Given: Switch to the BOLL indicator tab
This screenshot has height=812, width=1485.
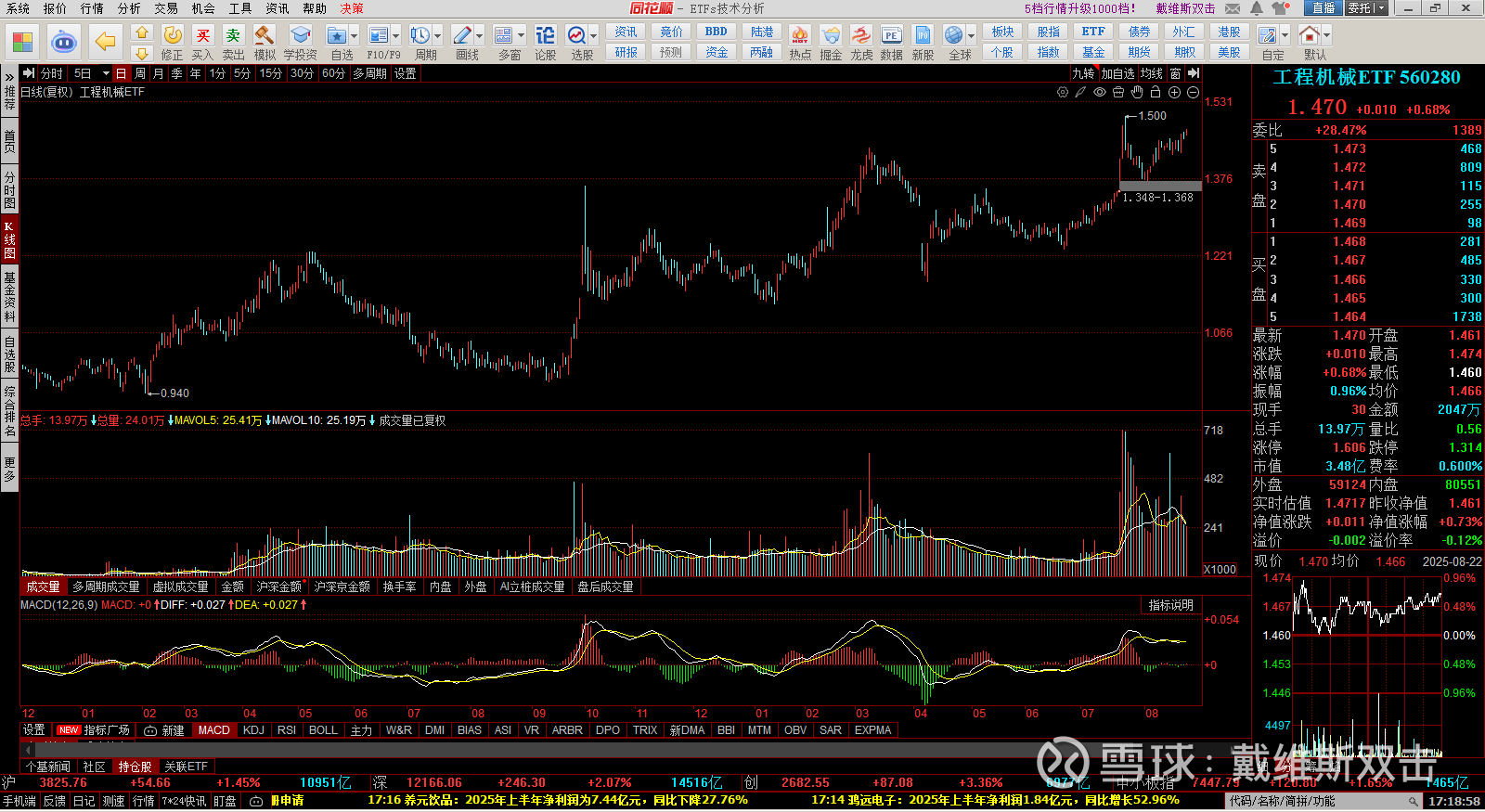Looking at the screenshot, I should coord(323,730).
